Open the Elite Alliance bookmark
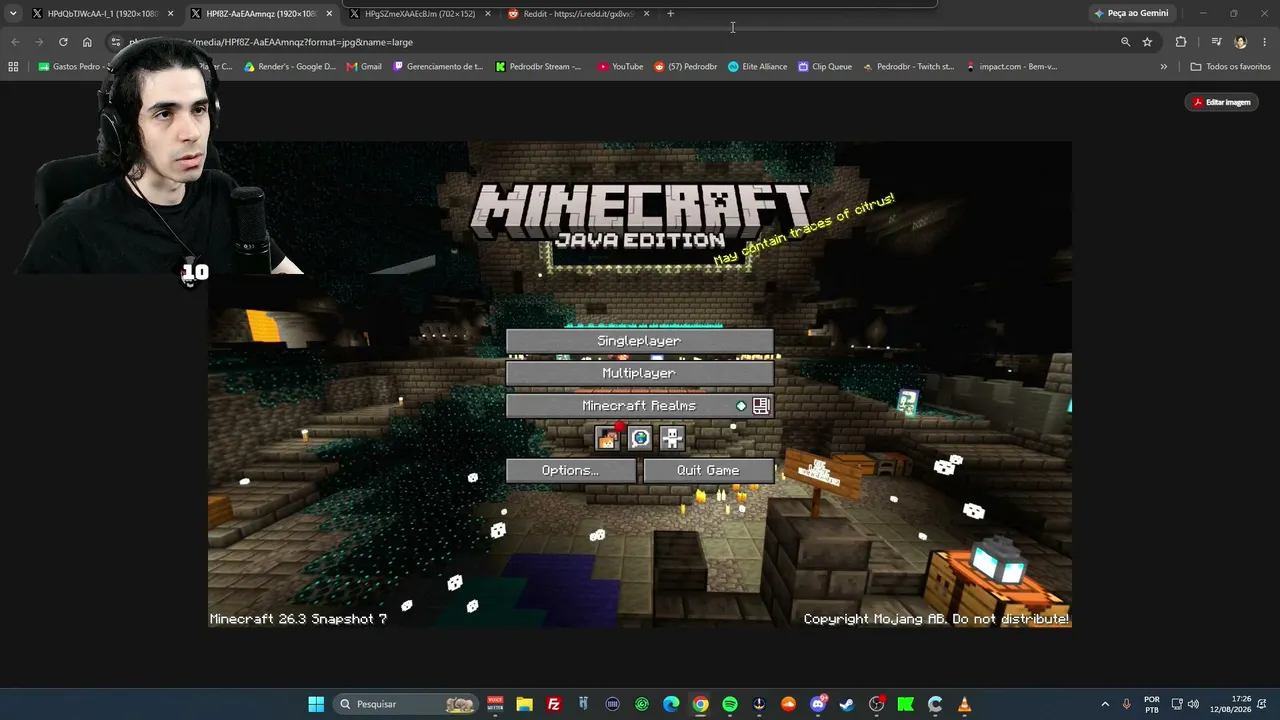 [758, 67]
